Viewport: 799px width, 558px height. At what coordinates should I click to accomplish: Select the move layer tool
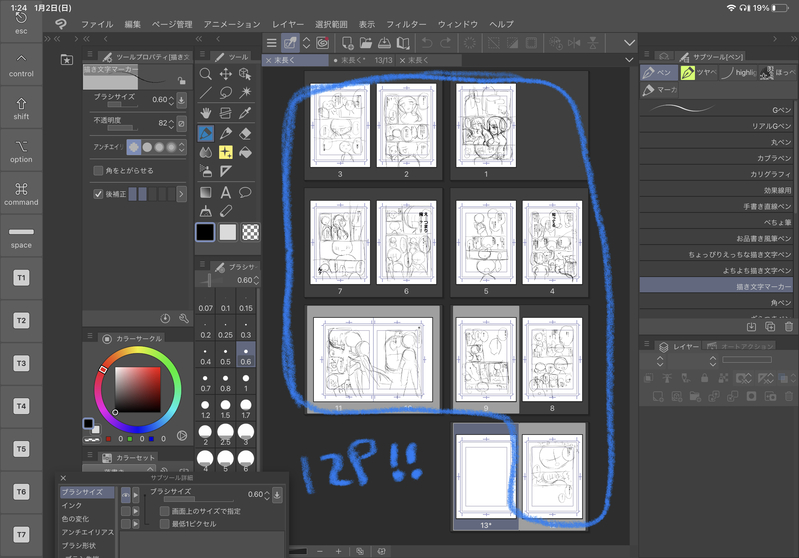tap(225, 74)
